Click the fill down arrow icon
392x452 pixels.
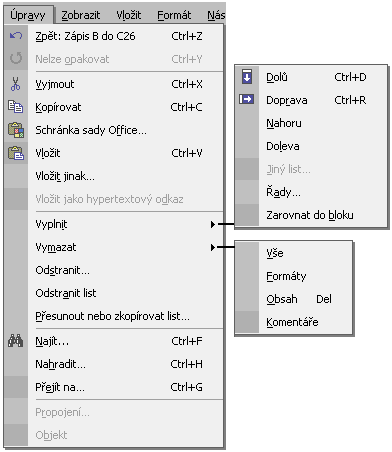pyautogui.click(x=247, y=77)
